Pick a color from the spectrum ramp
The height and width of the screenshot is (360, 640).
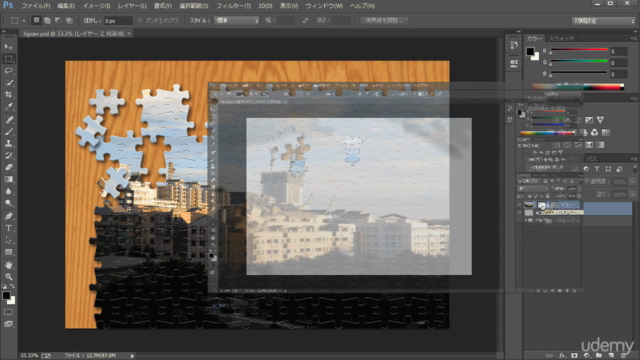click(x=578, y=87)
